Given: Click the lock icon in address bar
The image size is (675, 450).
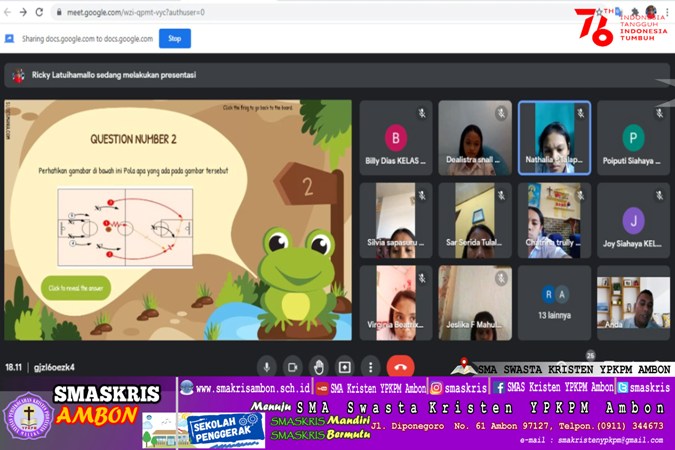Looking at the screenshot, I should point(59,12).
